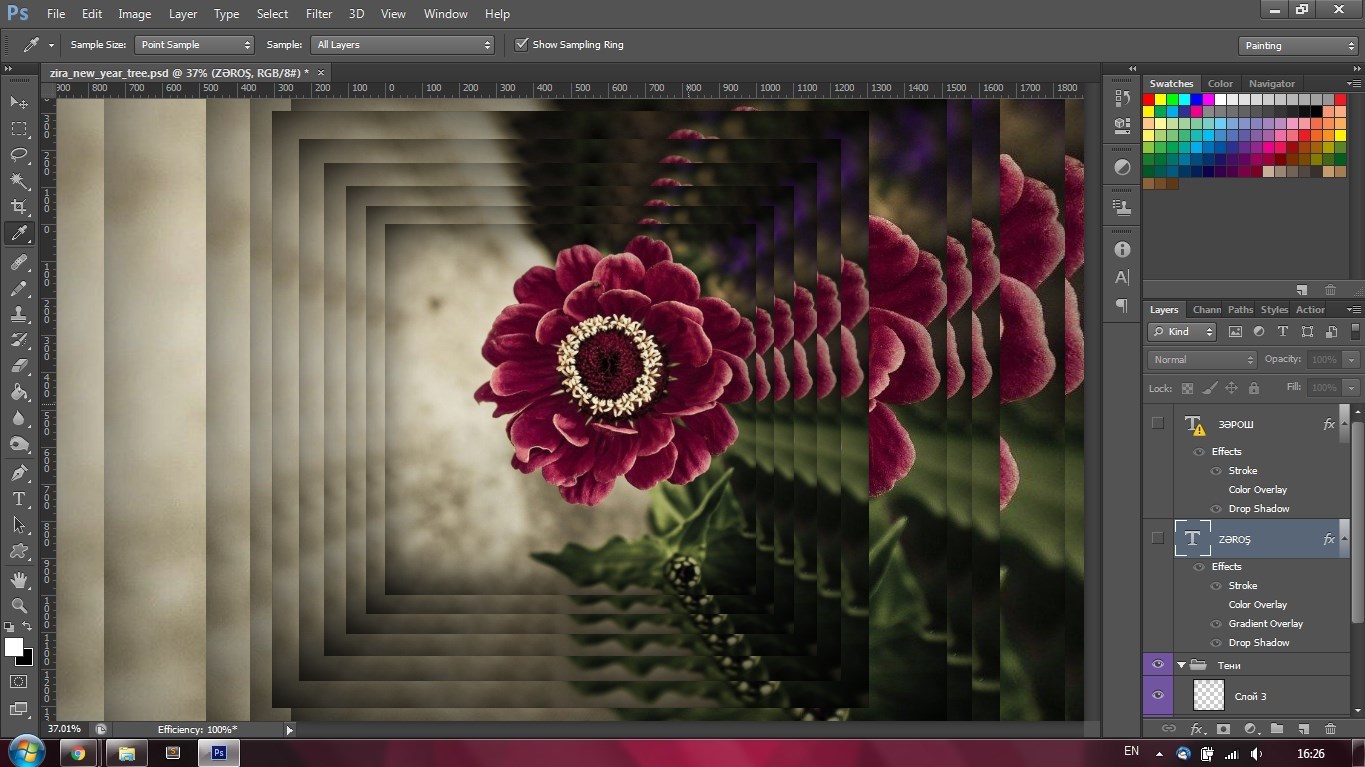Toggle Show Sampling Ring checkbox

pyautogui.click(x=521, y=44)
